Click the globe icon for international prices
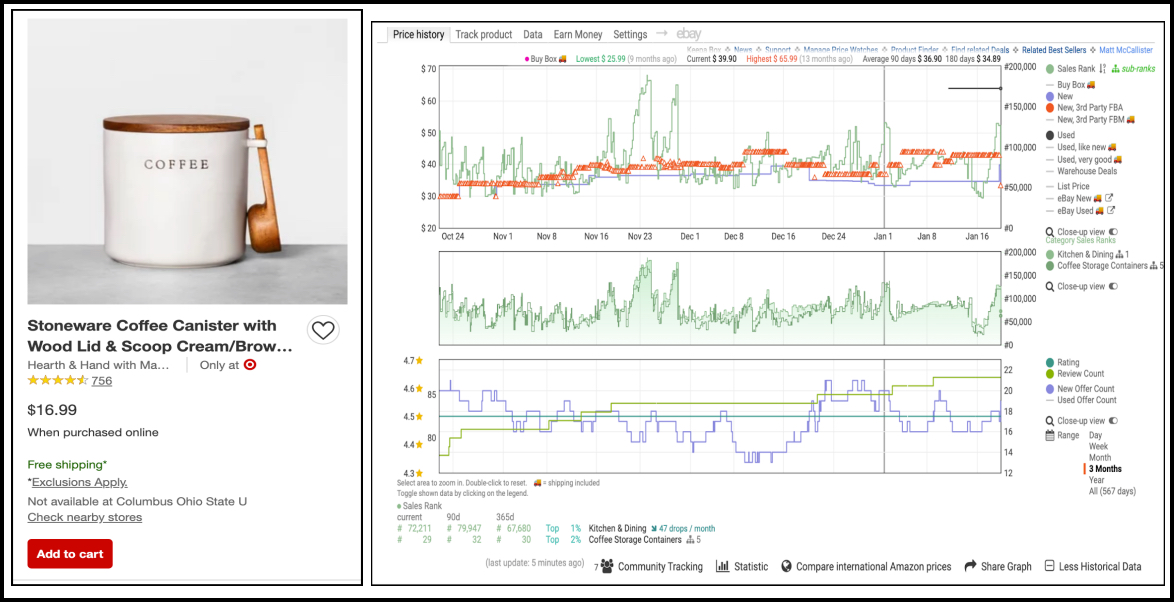The height and width of the screenshot is (602, 1174). (x=786, y=566)
